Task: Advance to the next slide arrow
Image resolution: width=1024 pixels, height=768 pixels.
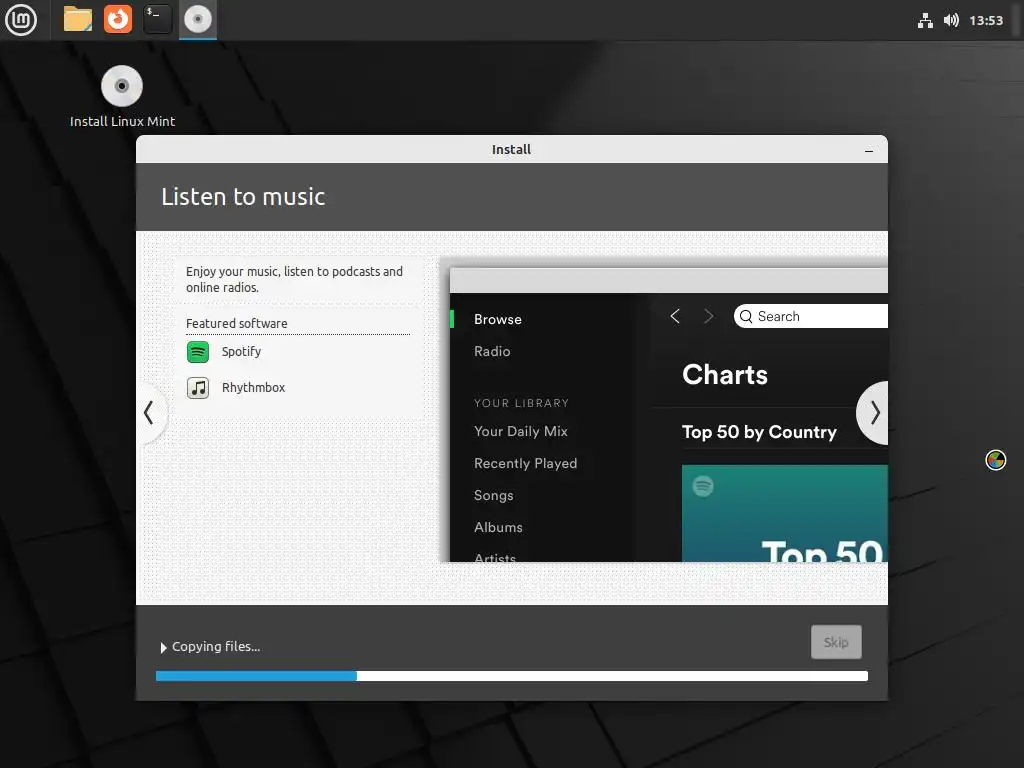Action: 874,413
